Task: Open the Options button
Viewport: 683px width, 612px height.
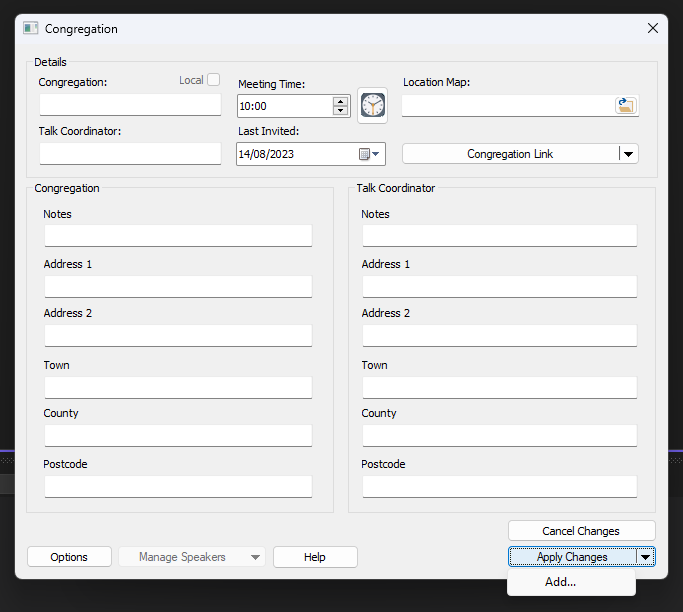Action: pyautogui.click(x=69, y=557)
